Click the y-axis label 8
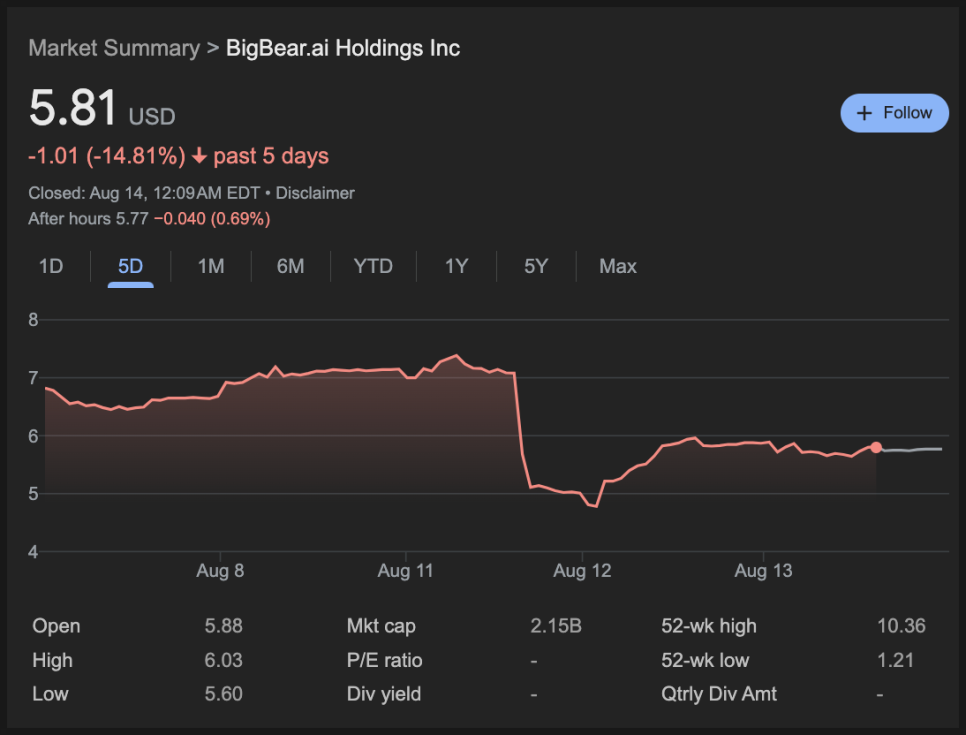 [x=33, y=320]
